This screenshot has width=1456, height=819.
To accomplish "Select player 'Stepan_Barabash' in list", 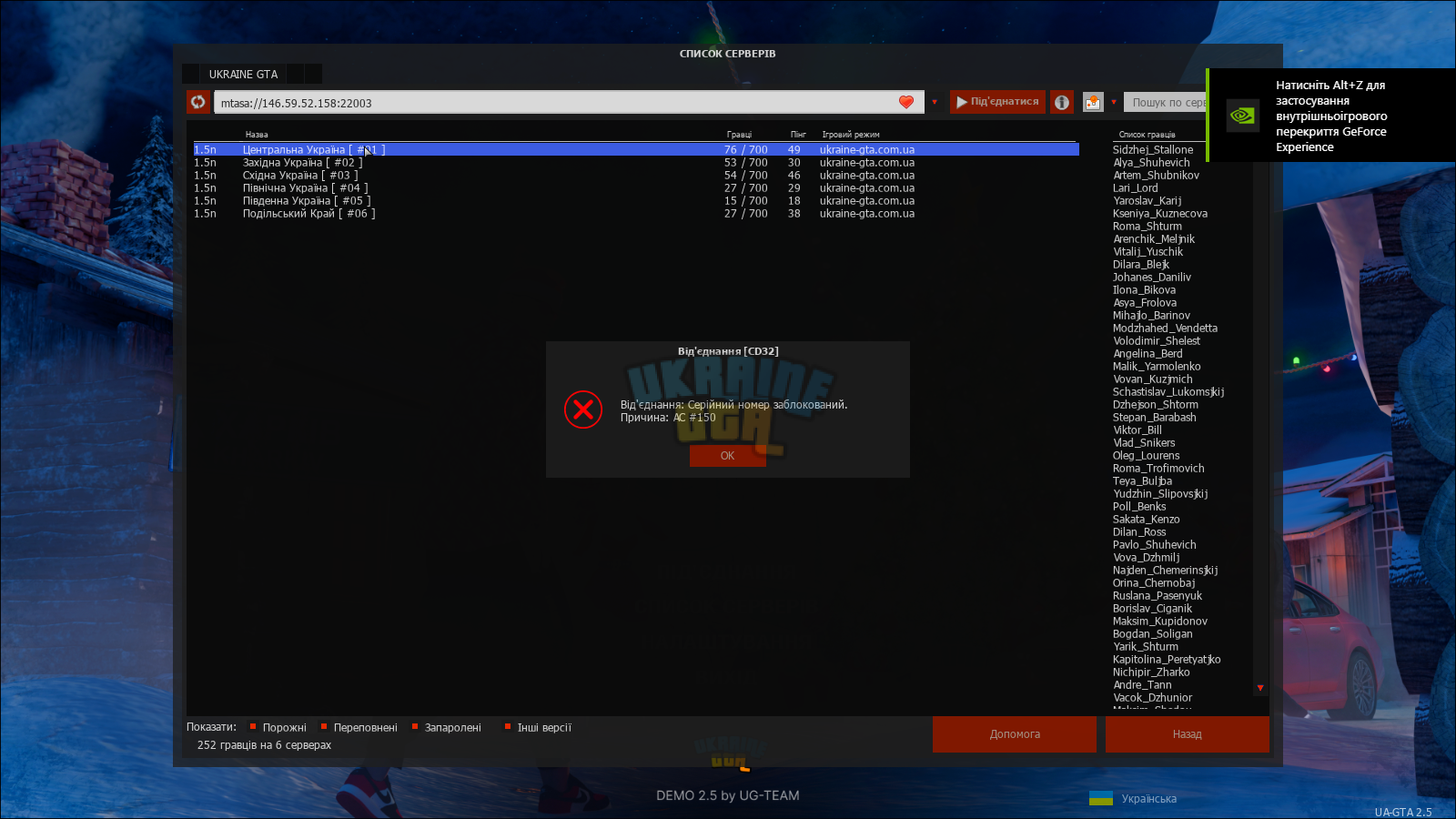I will tap(1154, 418).
